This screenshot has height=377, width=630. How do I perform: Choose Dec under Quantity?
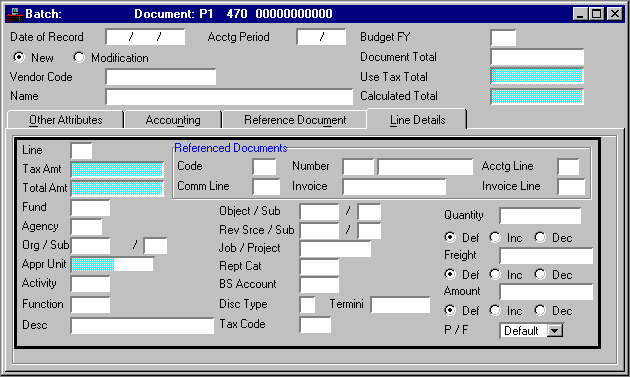[540, 238]
